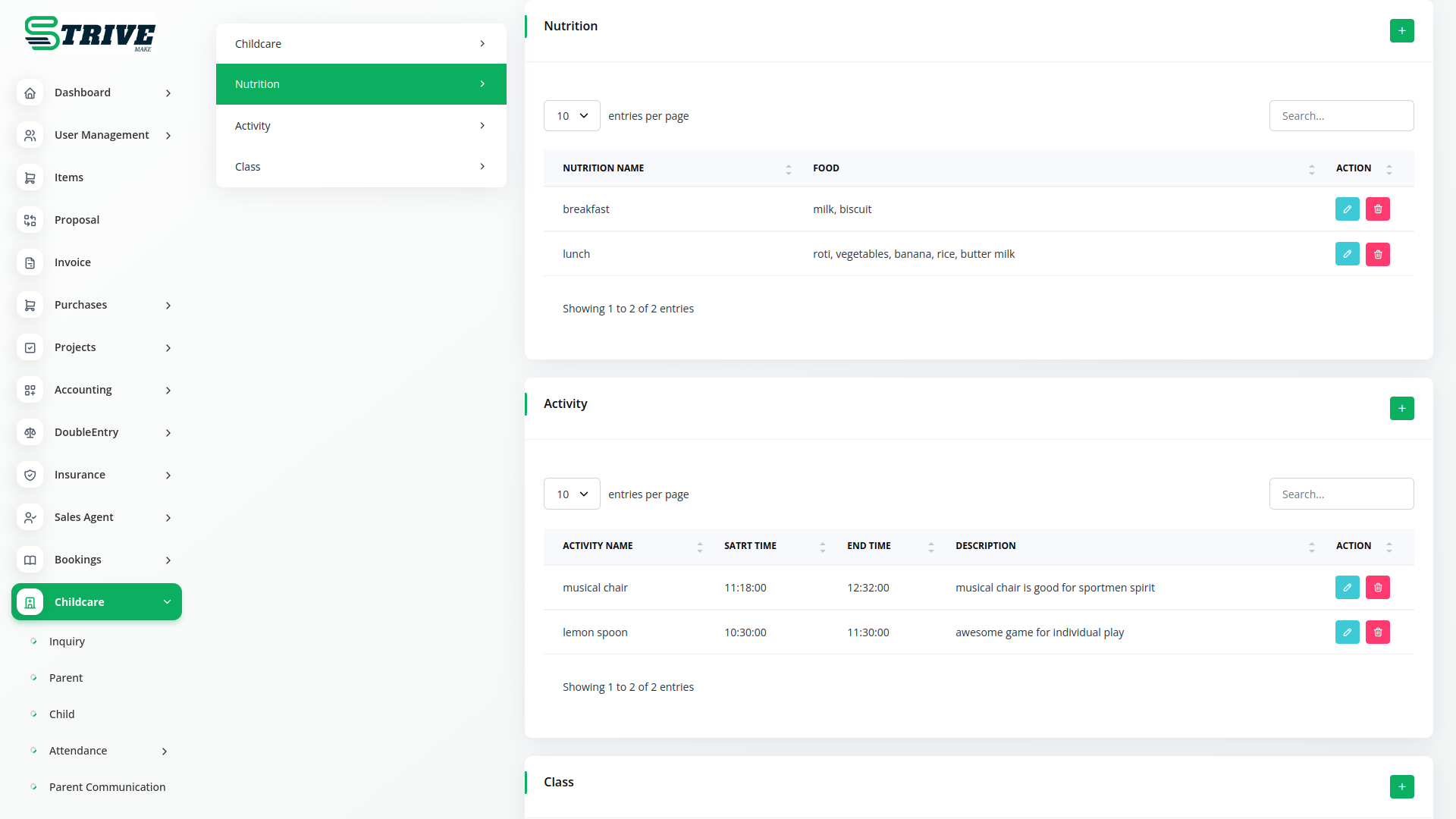Click the Insurance shield icon

pyautogui.click(x=30, y=475)
